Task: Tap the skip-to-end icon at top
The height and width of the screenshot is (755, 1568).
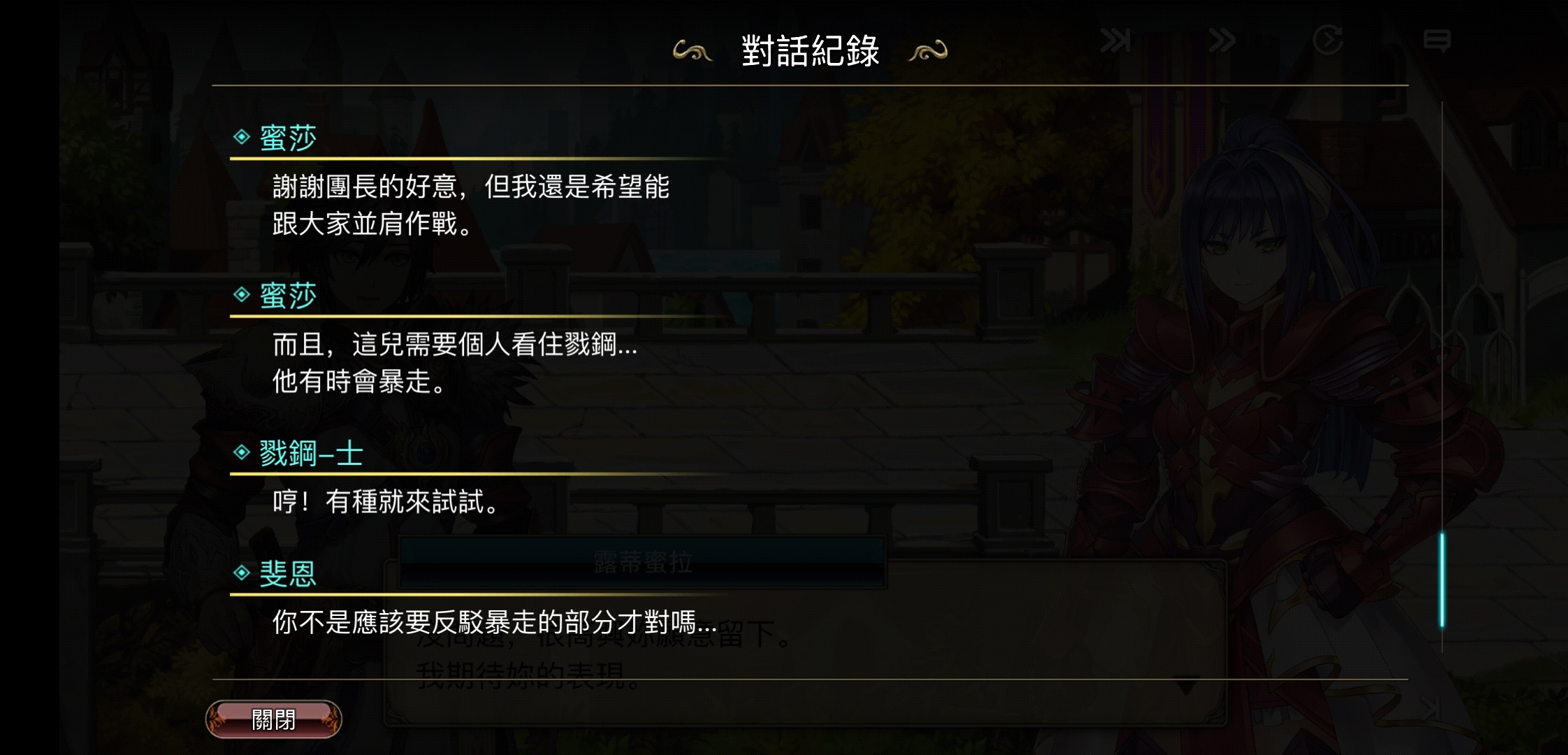Action: click(1115, 41)
